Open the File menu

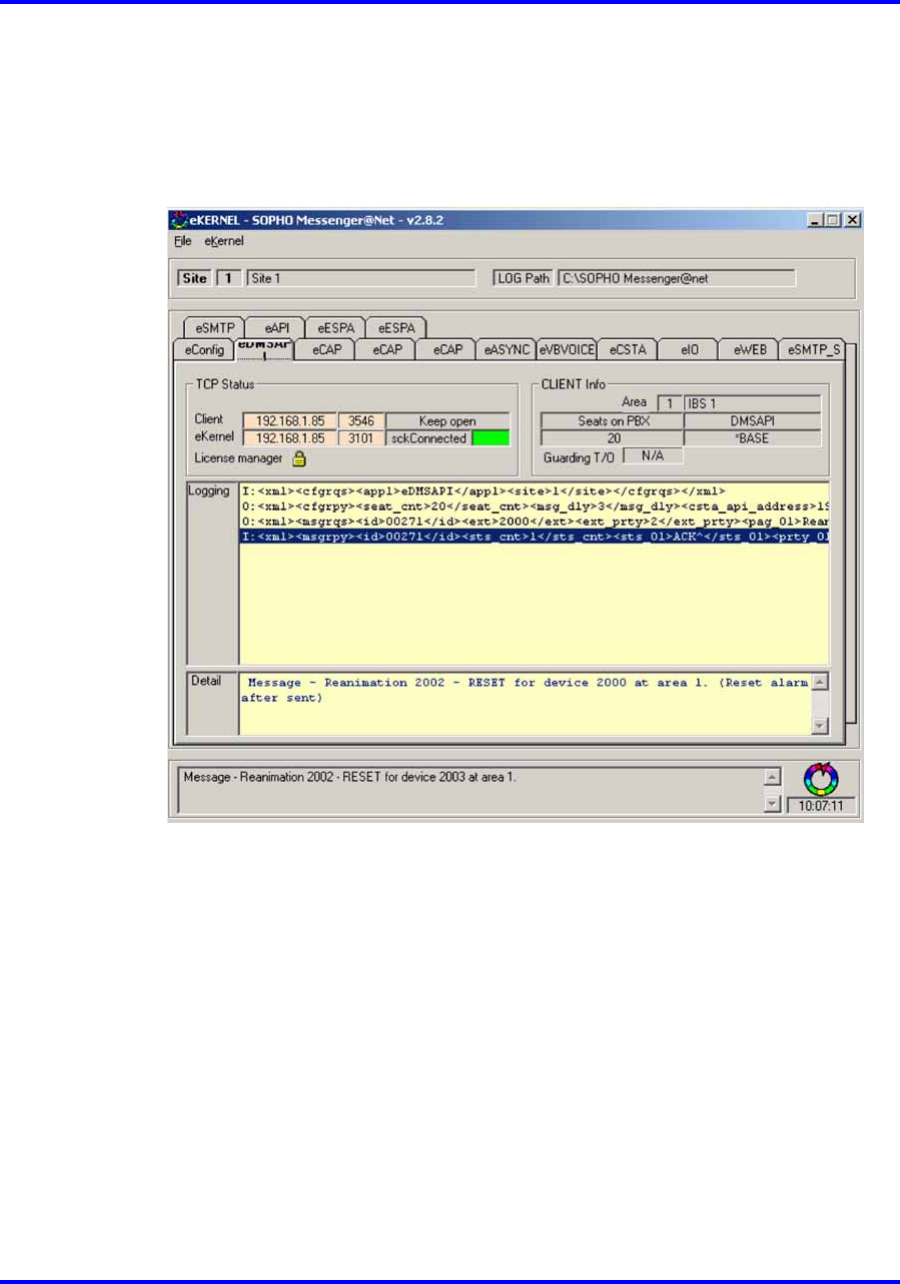coord(183,242)
